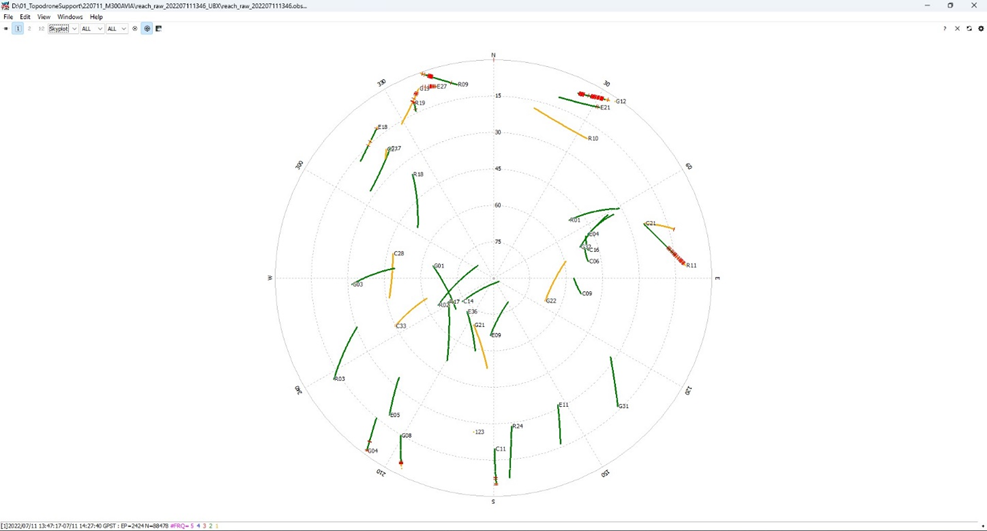Click satellite label C21 on skyplot
This screenshot has height=531, width=987.
point(651,223)
